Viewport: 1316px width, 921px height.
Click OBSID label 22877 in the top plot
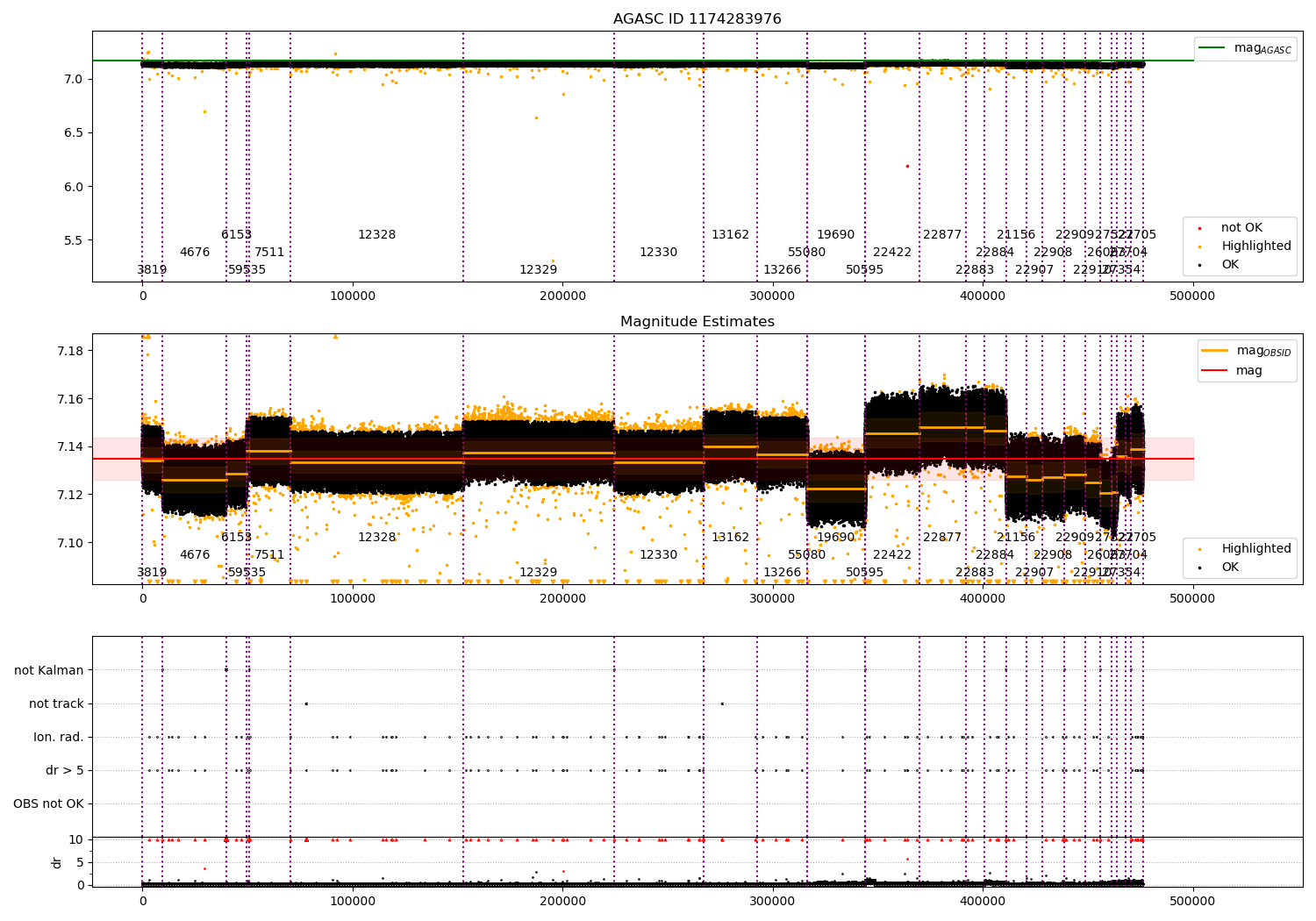pos(942,235)
